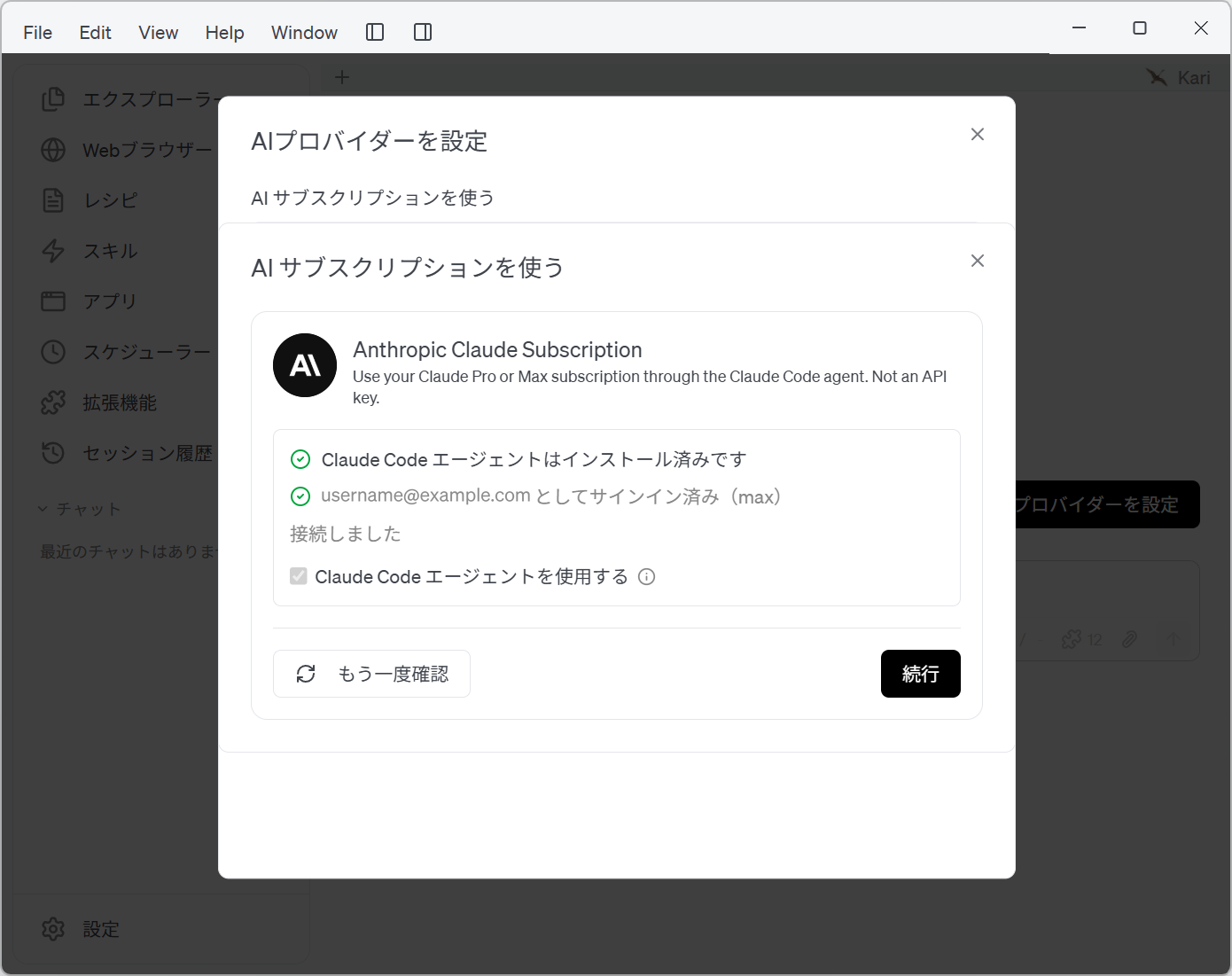Toggle the left sidebar panel icon
1232x976 pixels.
tap(375, 32)
